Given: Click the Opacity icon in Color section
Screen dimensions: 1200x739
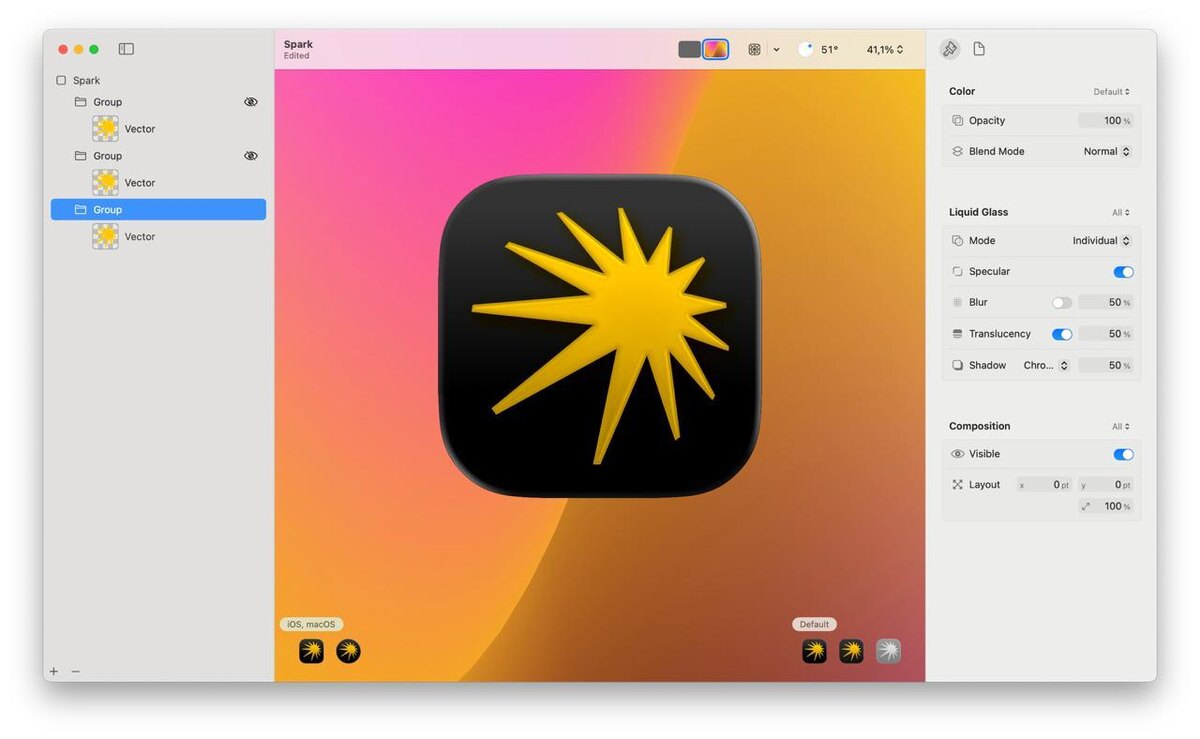Looking at the screenshot, I should click(957, 121).
